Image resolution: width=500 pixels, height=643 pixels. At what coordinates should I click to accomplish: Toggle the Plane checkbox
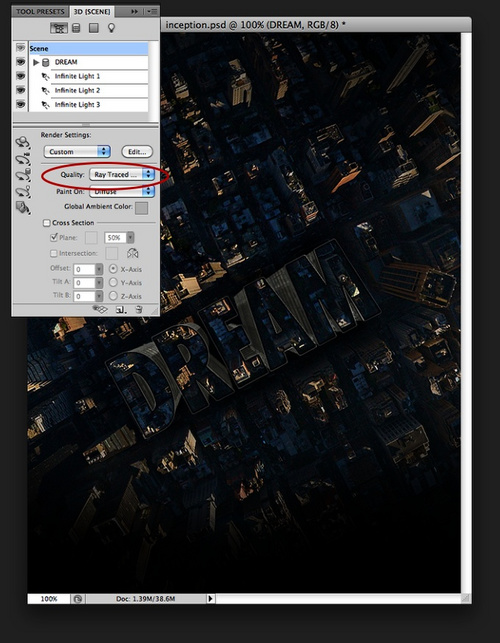(x=53, y=237)
